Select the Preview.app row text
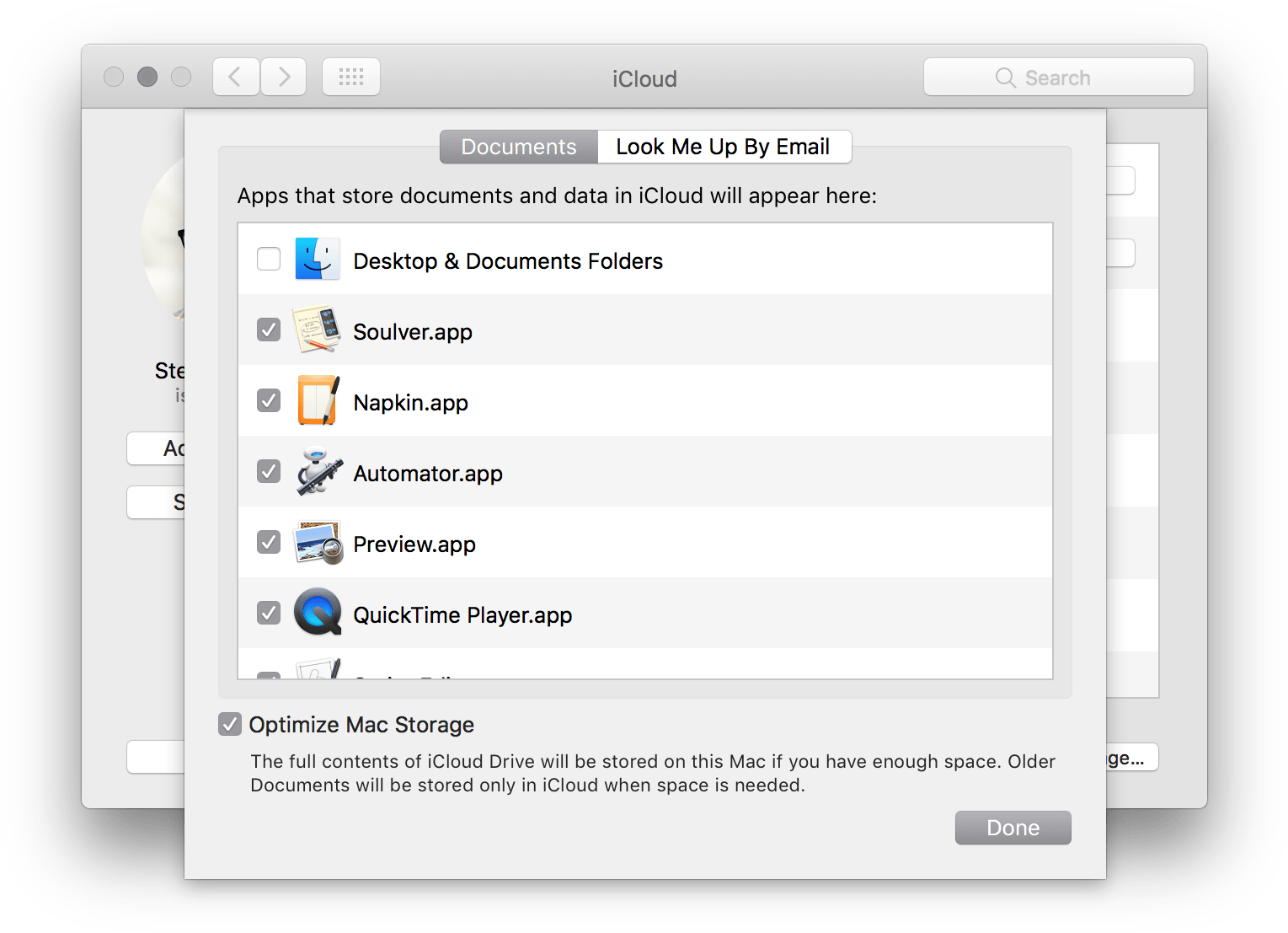This screenshot has width=1288, height=933. 414,544
